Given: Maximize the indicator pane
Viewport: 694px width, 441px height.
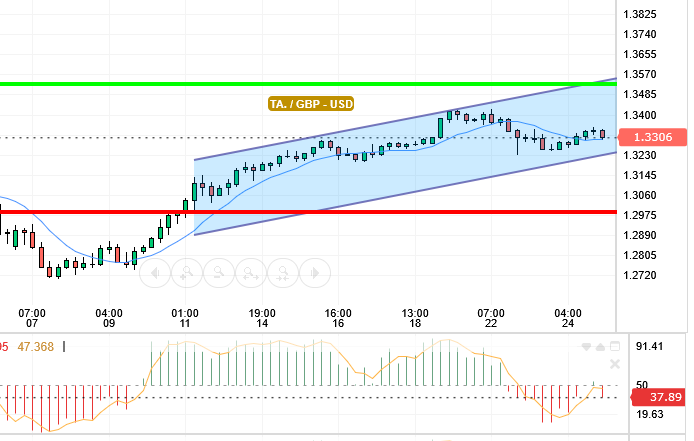Looking at the screenshot, I should [x=615, y=346].
